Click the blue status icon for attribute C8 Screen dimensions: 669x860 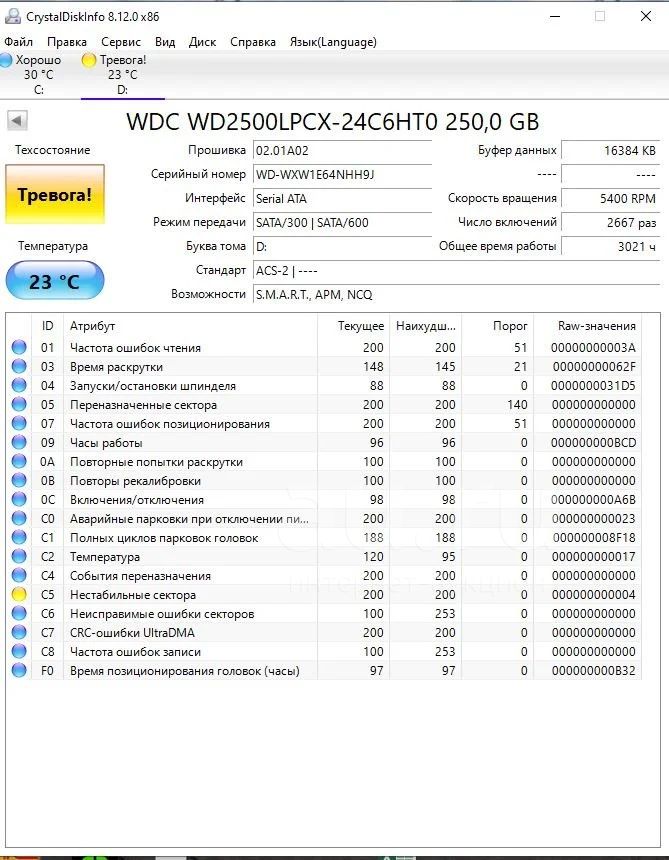coord(19,651)
